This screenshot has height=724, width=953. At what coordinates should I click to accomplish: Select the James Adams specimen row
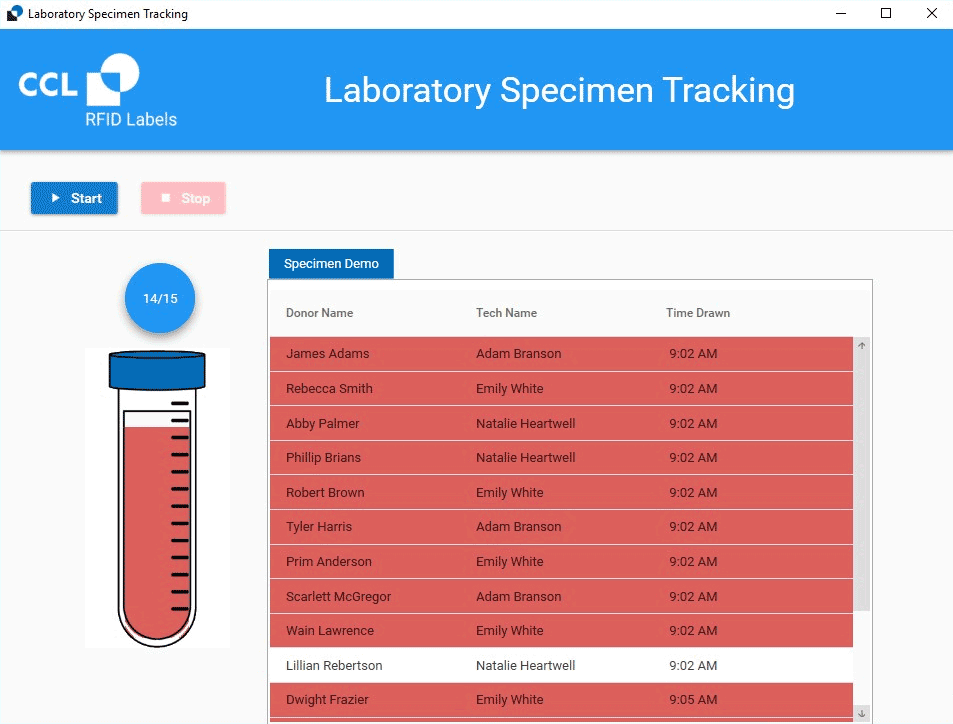[560, 354]
